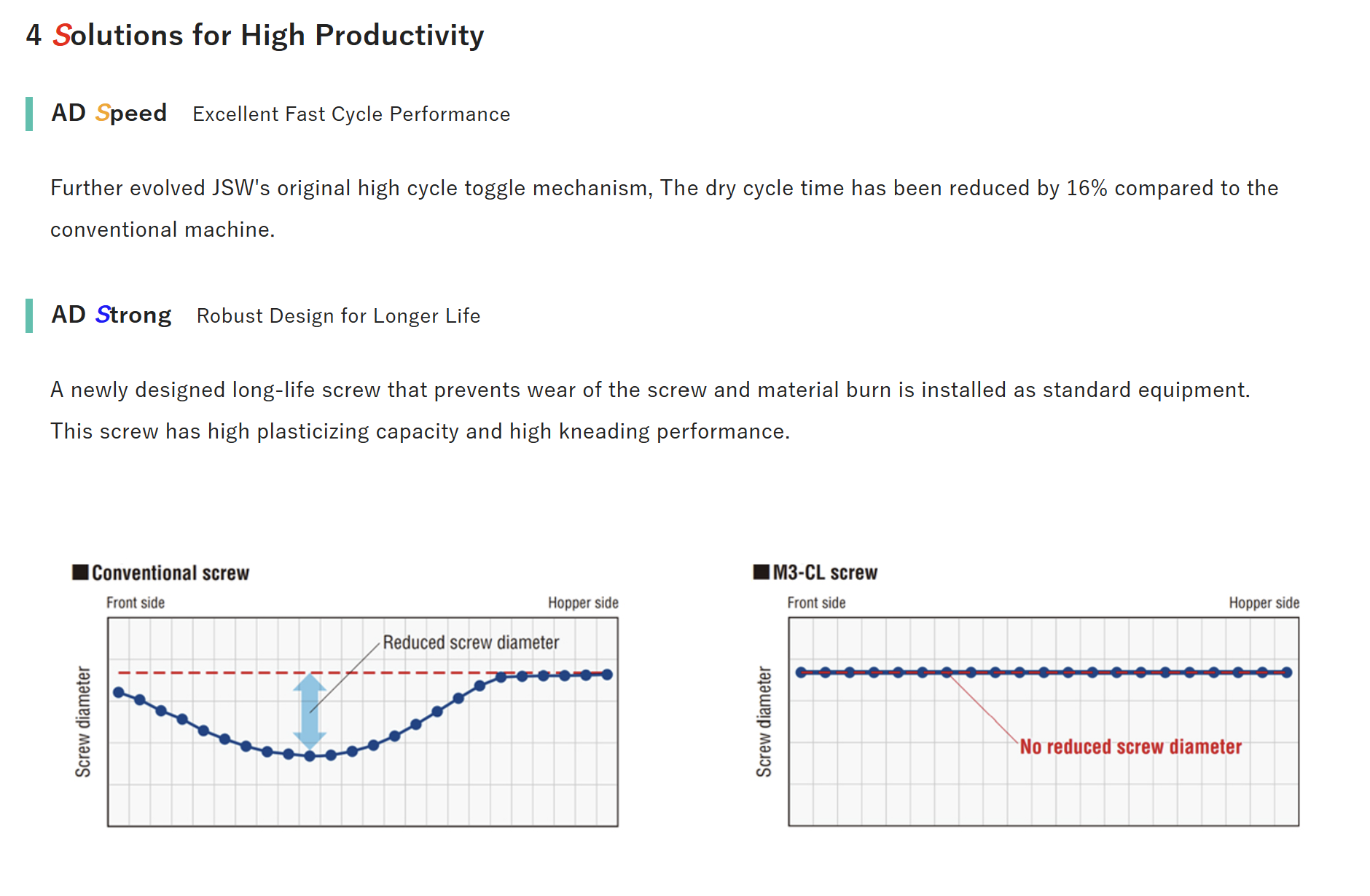Click the lowest data point on the Conventional screw curve
This screenshot has height=896, width=1370.
[x=310, y=756]
